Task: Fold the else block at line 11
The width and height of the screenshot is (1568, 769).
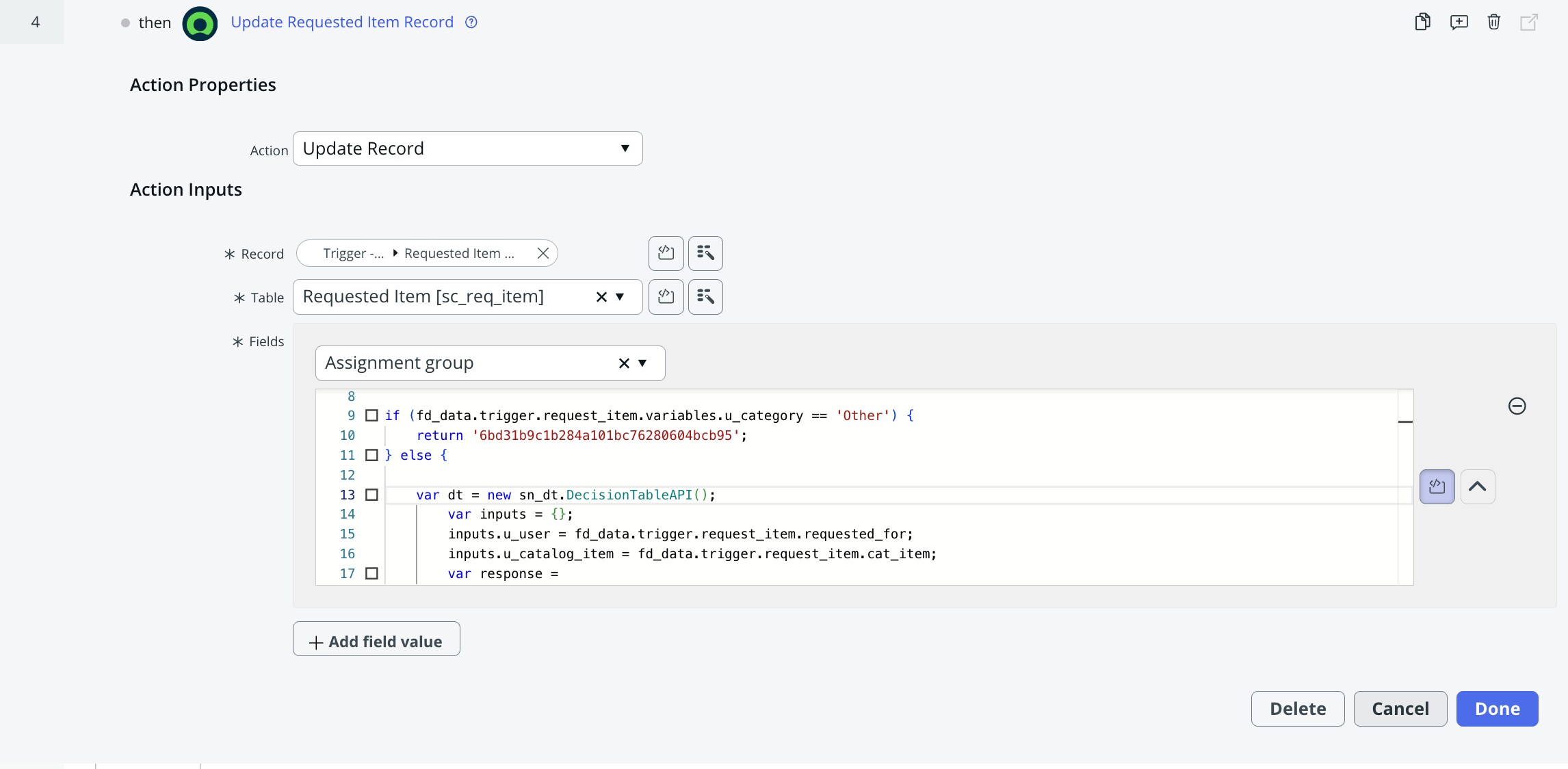Action: [371, 455]
